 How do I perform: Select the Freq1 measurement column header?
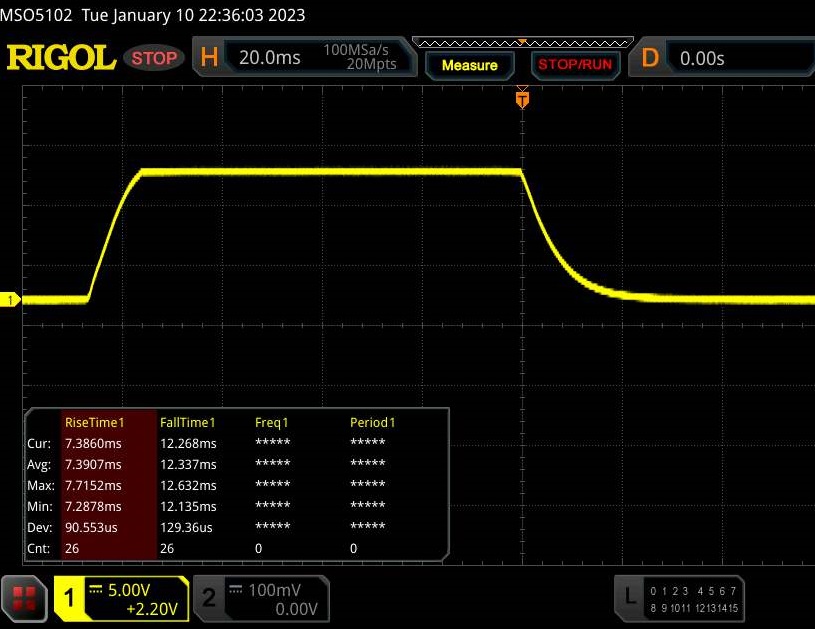click(271, 423)
